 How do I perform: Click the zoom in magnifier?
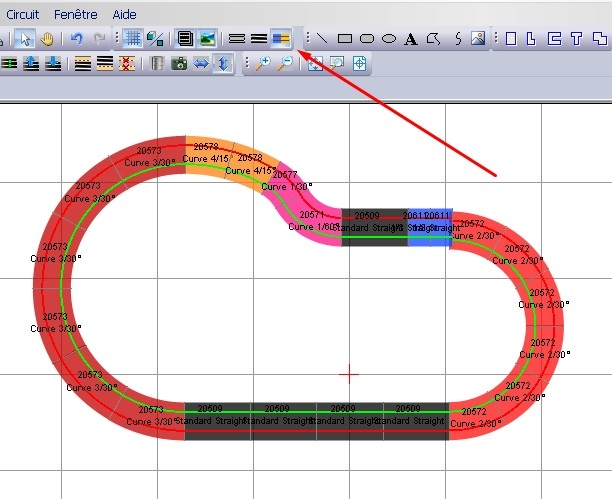tap(263, 63)
